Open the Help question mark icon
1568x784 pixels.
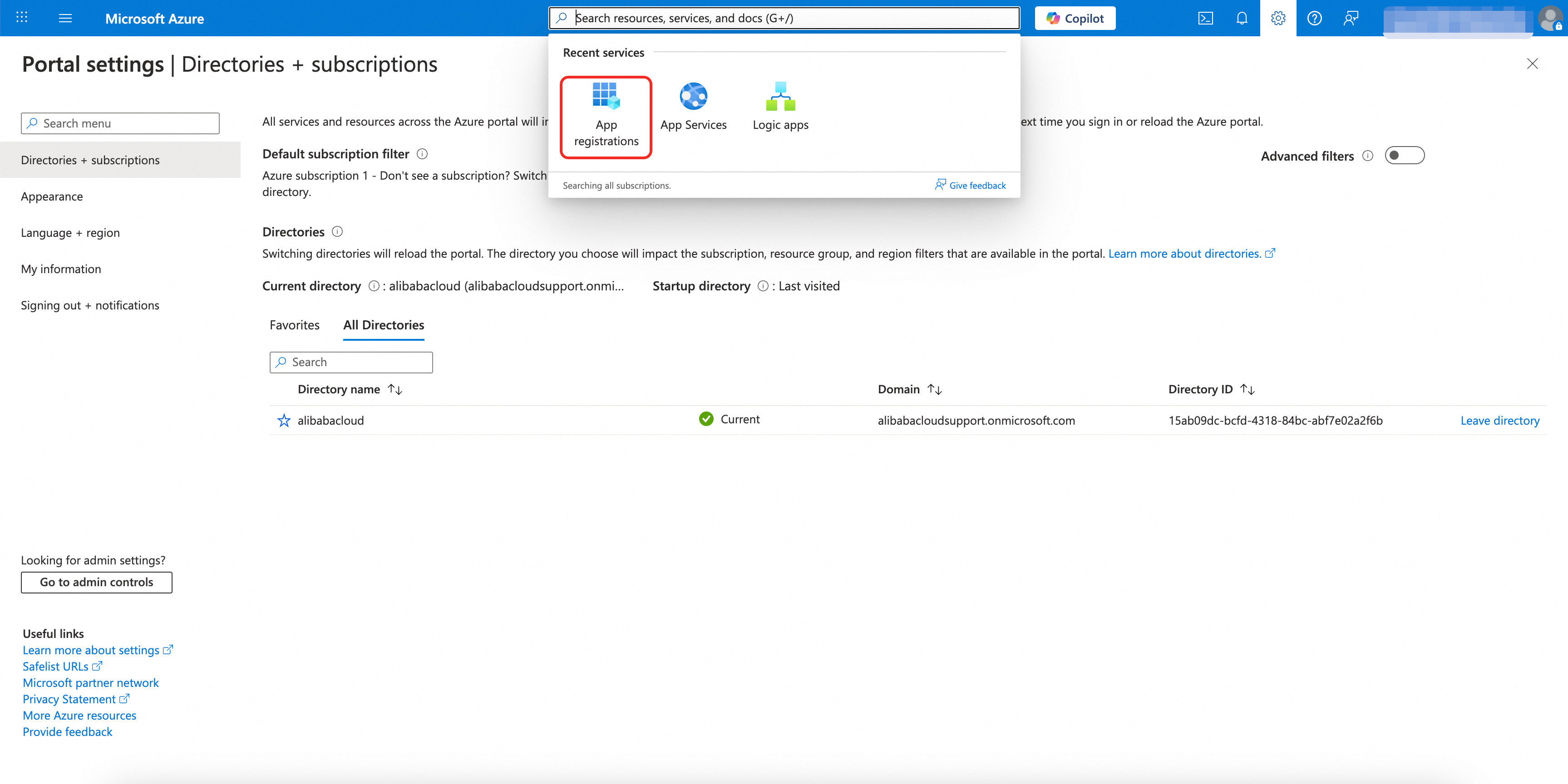coord(1314,18)
